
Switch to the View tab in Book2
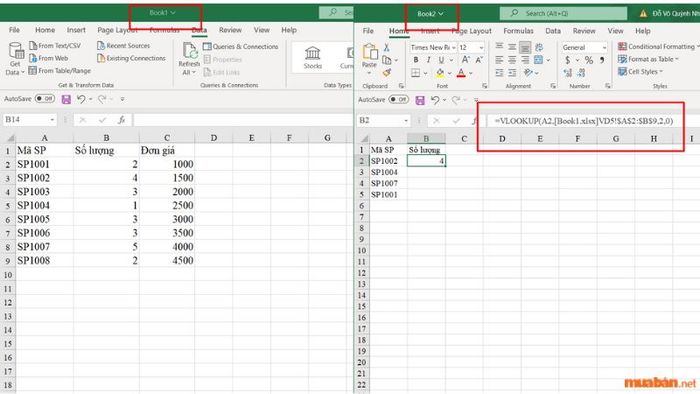click(615, 31)
